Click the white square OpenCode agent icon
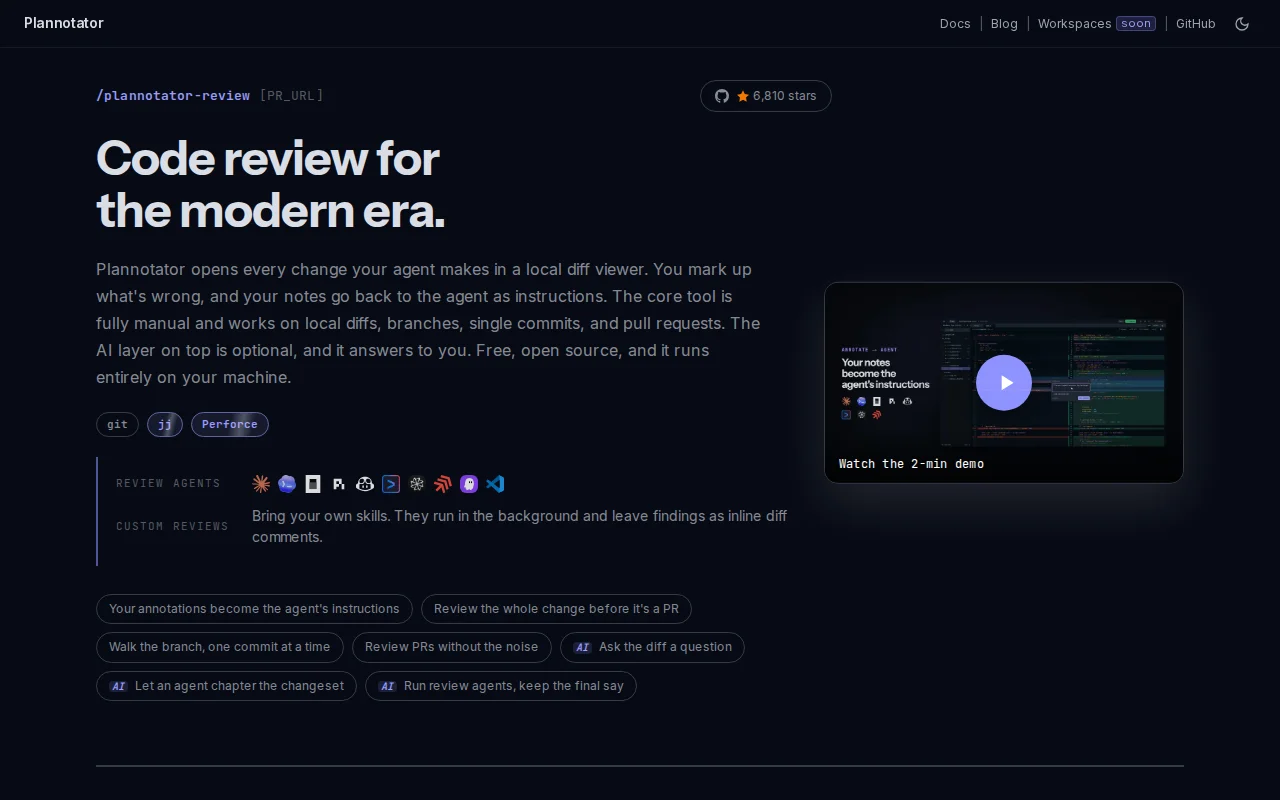The image size is (1280, 800). [x=313, y=484]
